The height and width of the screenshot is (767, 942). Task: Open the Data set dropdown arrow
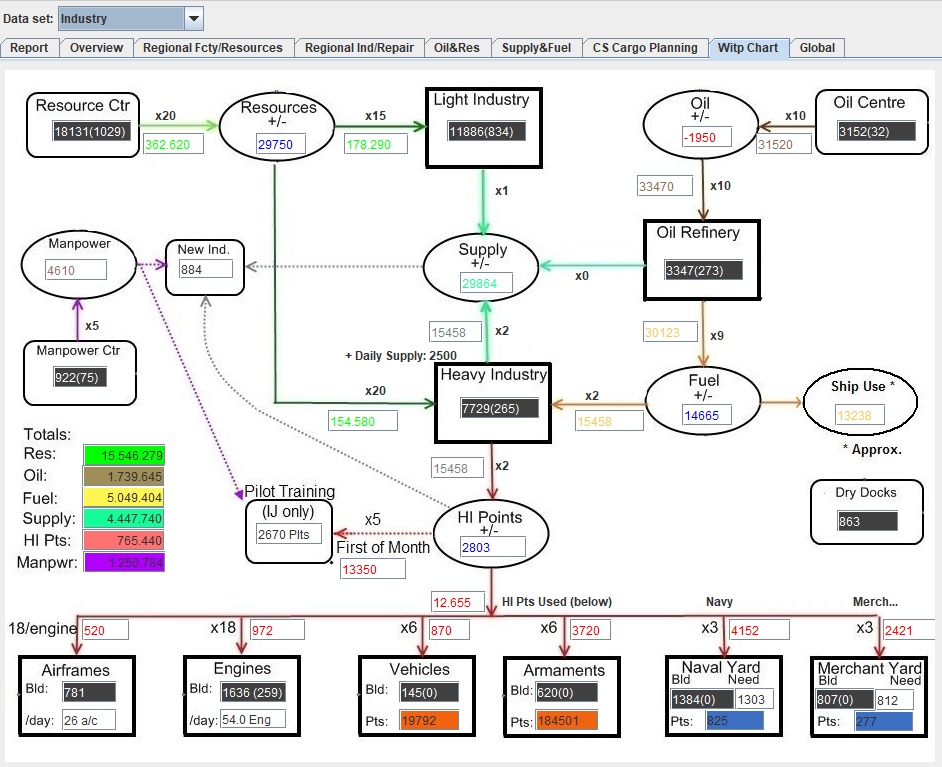pos(193,19)
